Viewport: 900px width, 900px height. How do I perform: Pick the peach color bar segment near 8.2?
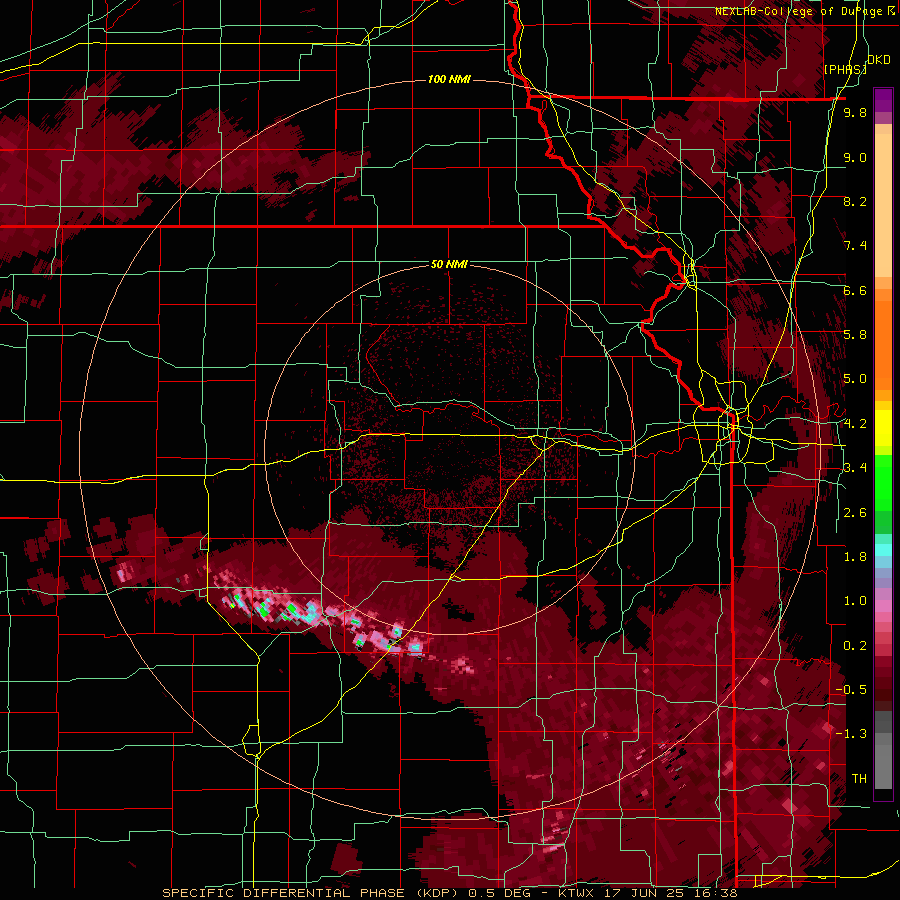tap(883, 207)
